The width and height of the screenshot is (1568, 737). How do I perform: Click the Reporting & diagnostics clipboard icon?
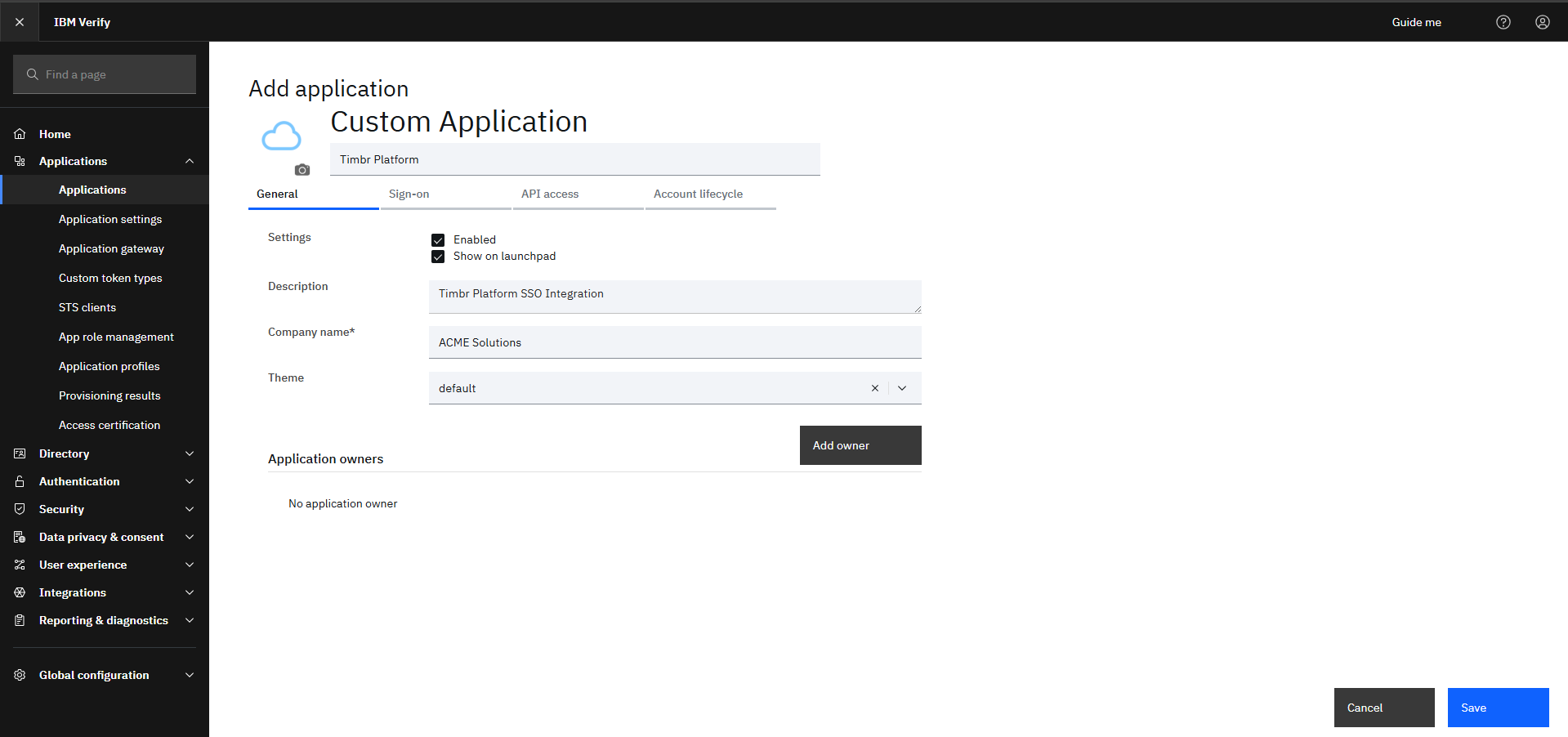click(x=20, y=620)
